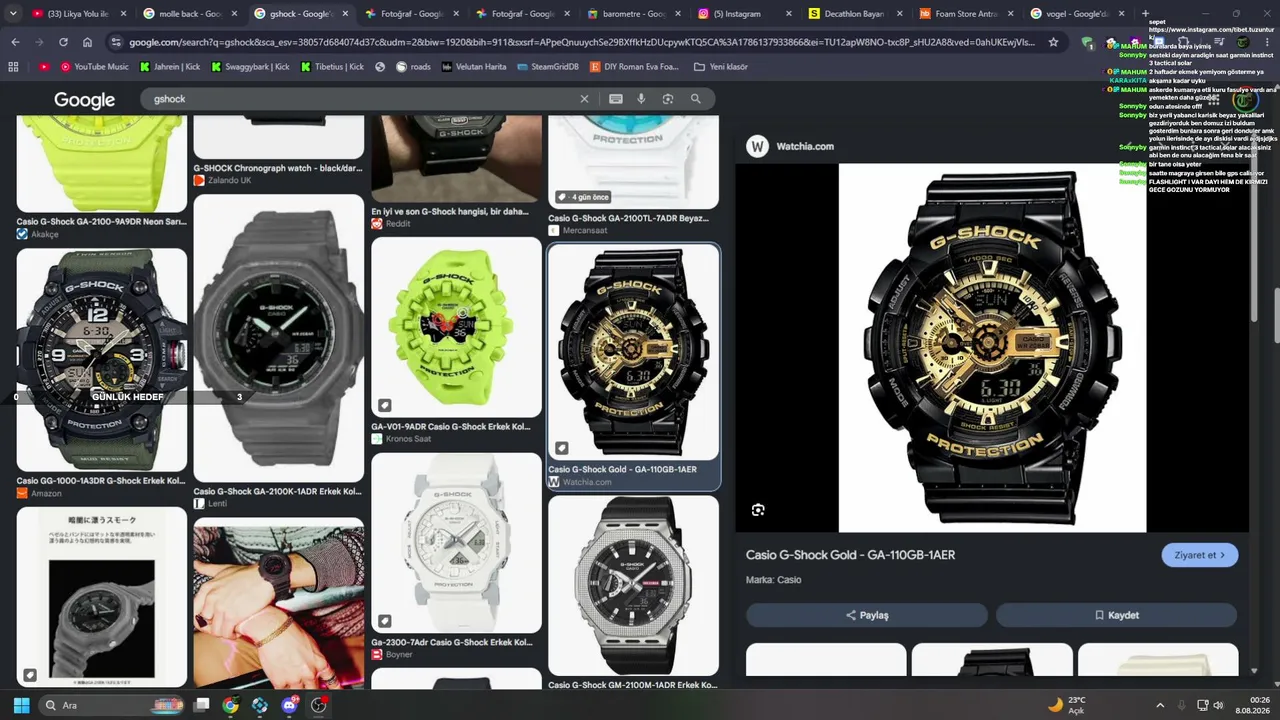The height and width of the screenshot is (720, 1280).
Task: Reload the current Google page
Action: click(63, 42)
